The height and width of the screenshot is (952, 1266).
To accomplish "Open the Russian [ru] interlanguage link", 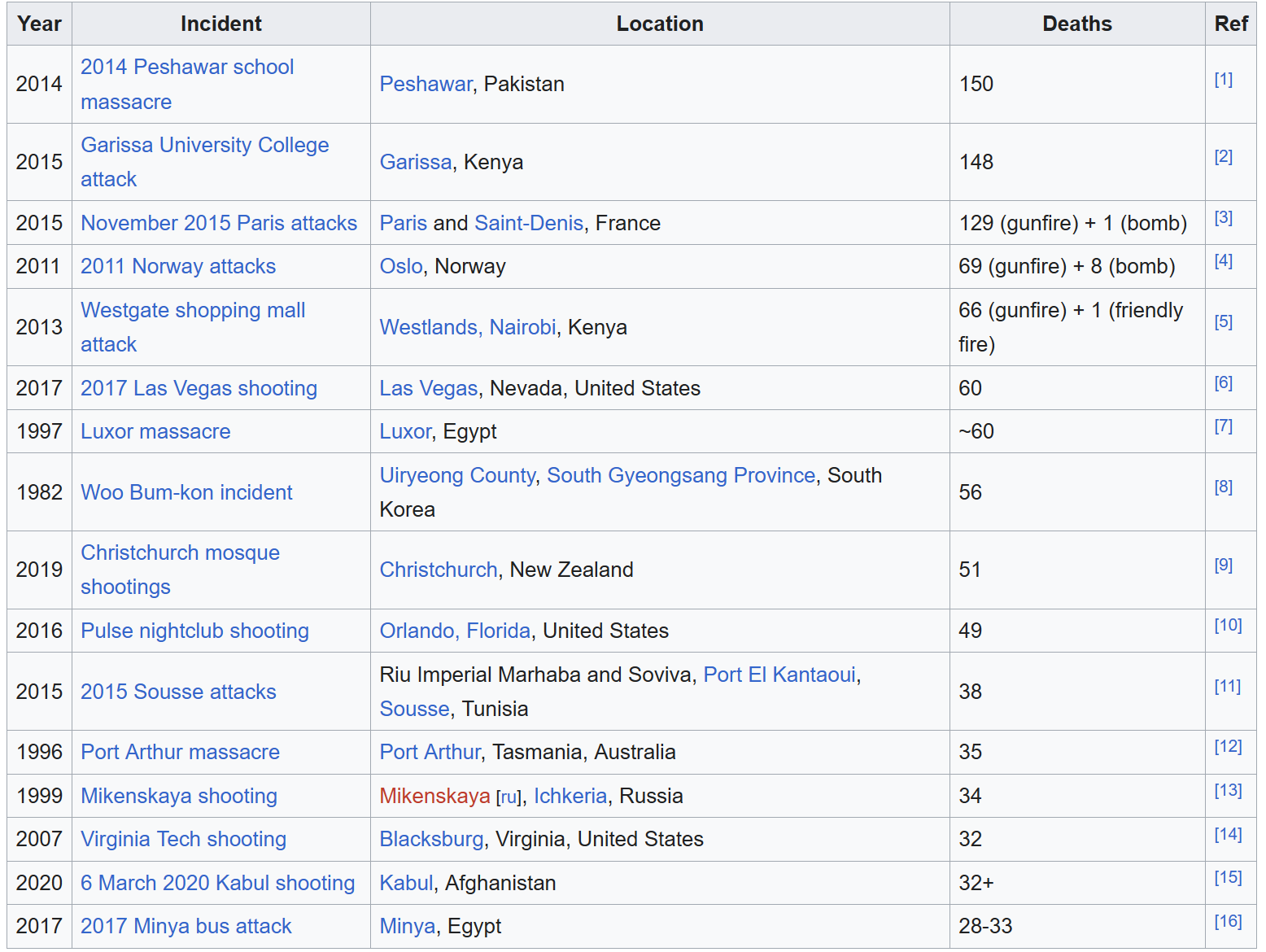I will click(x=509, y=797).
